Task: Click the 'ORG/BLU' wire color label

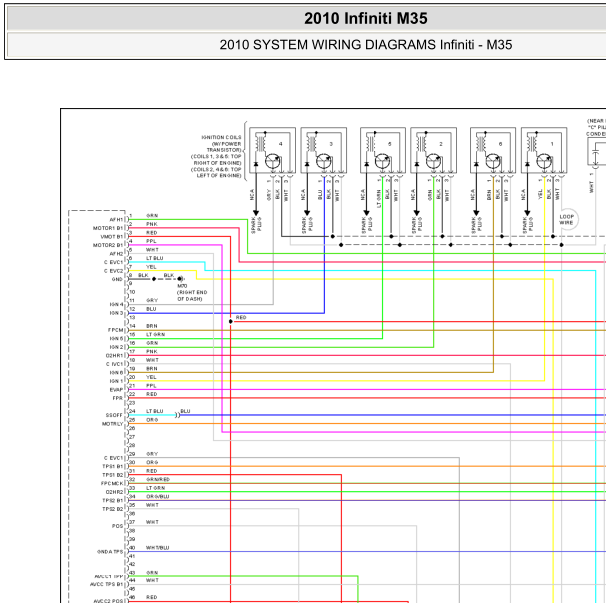Action: [x=158, y=496]
